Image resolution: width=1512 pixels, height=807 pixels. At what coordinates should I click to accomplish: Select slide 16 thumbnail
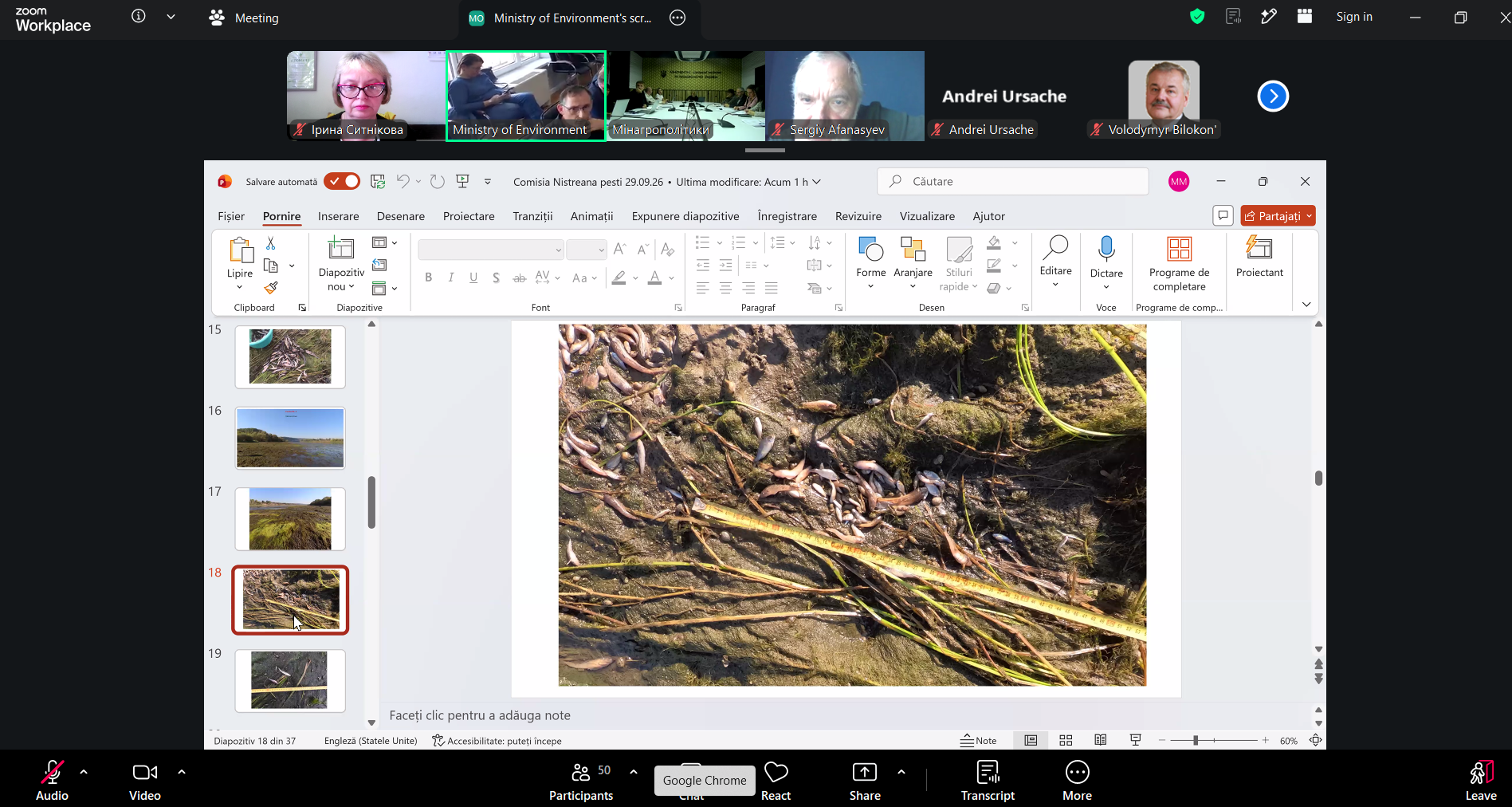tap(290, 438)
